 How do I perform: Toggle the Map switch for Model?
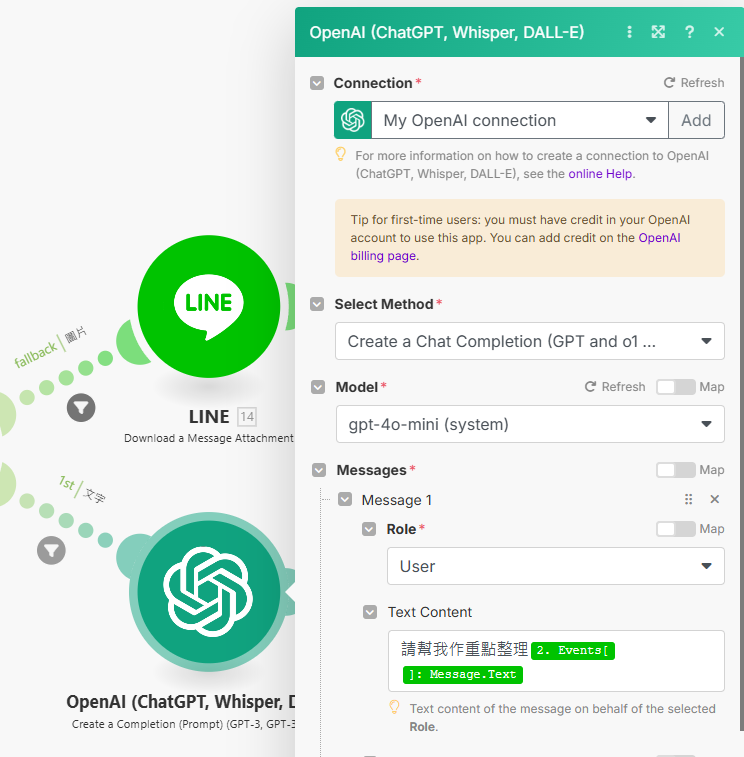[675, 387]
